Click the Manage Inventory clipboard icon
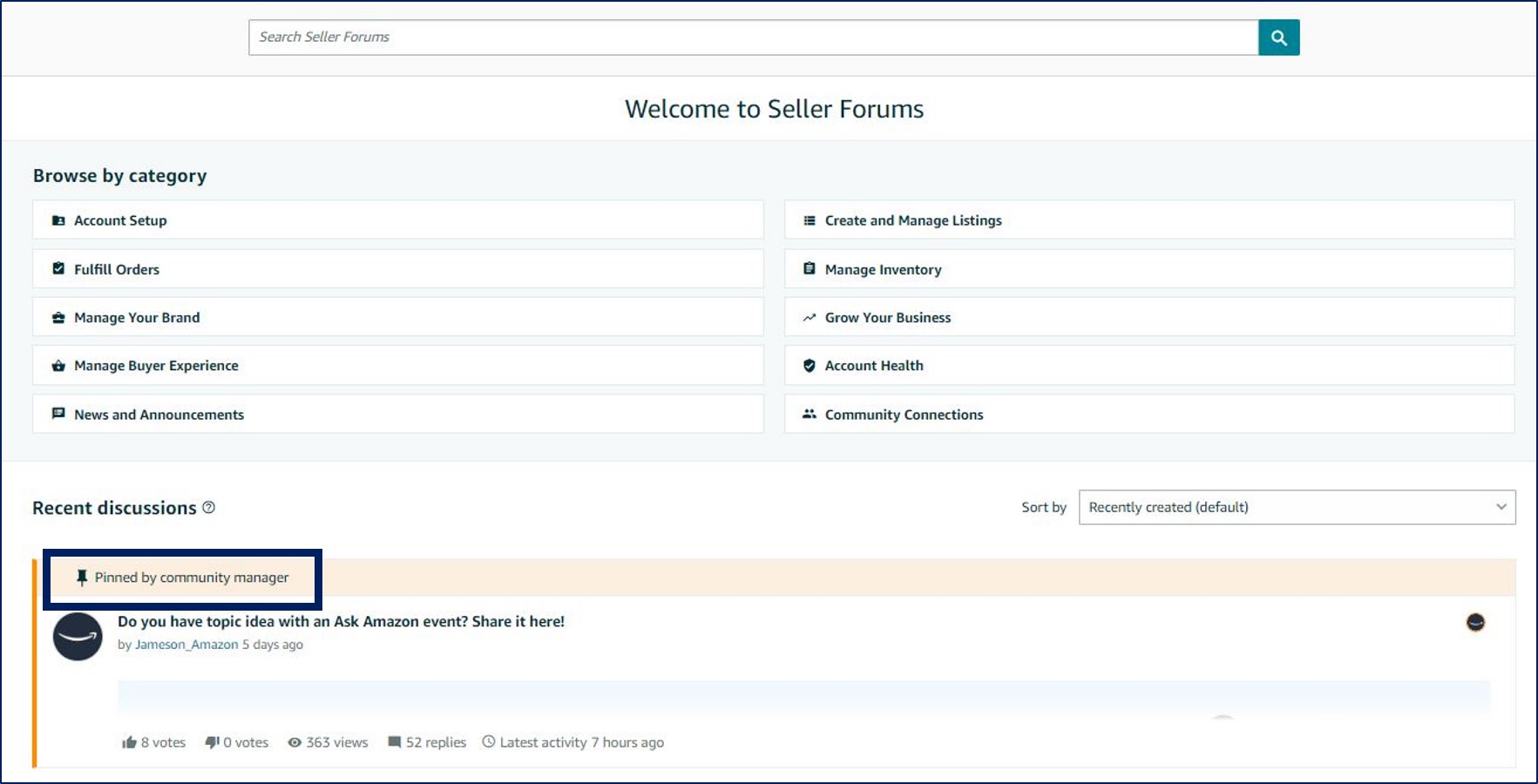Viewport: 1538px width, 784px height. 810,268
